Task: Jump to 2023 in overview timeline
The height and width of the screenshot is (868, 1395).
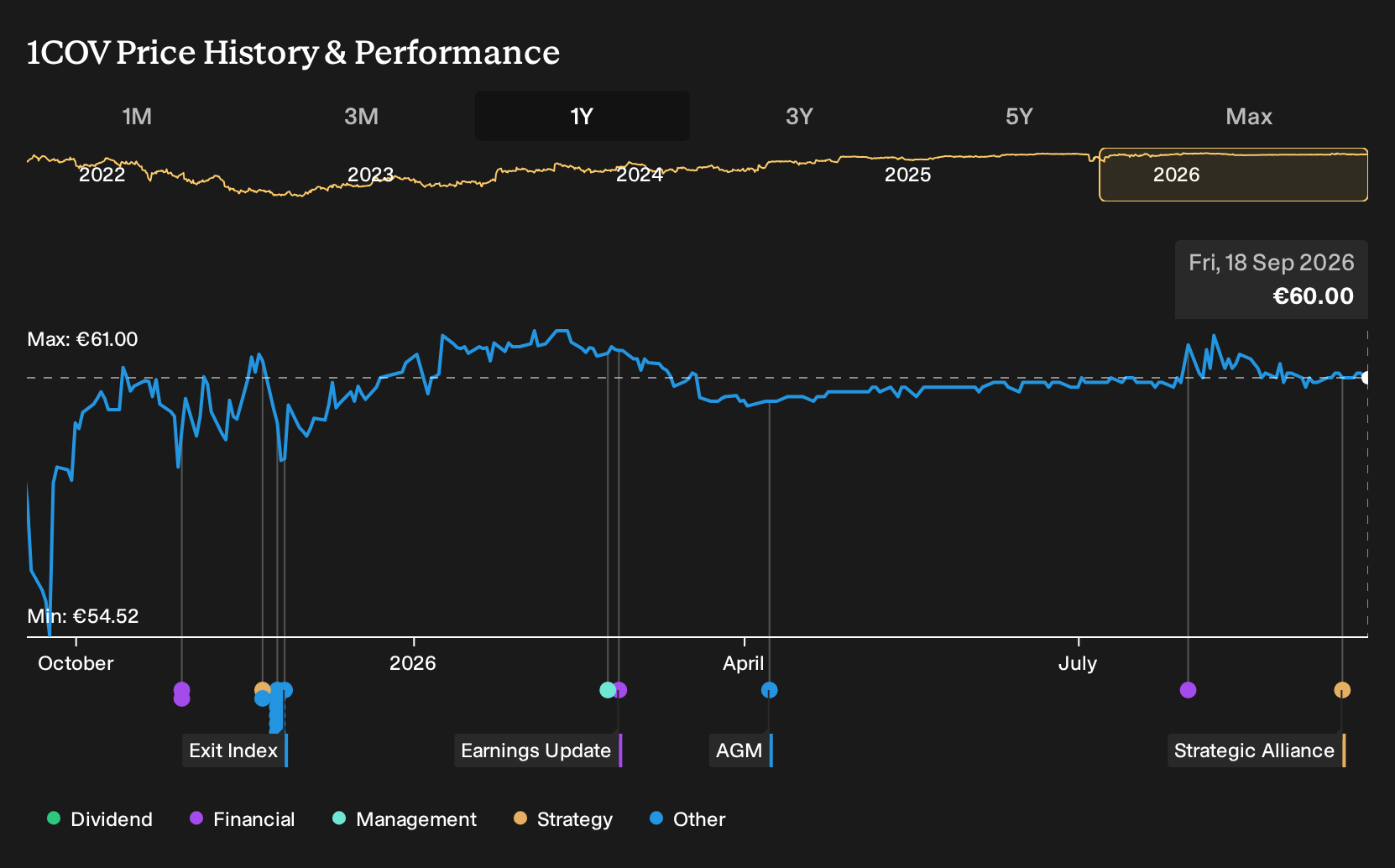Action: [370, 175]
